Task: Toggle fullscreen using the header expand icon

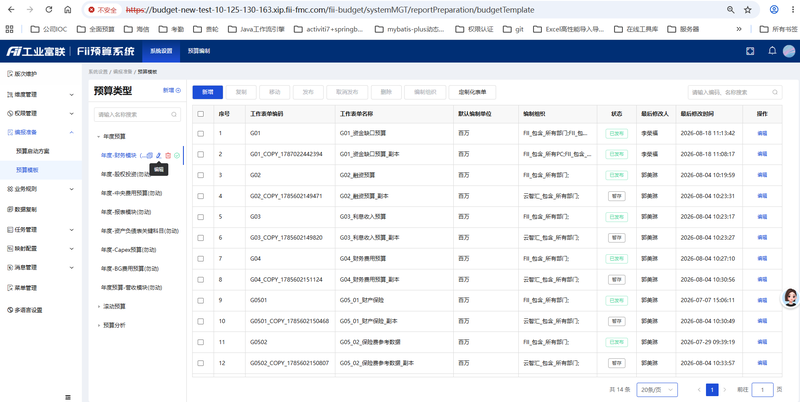Action: (749, 51)
